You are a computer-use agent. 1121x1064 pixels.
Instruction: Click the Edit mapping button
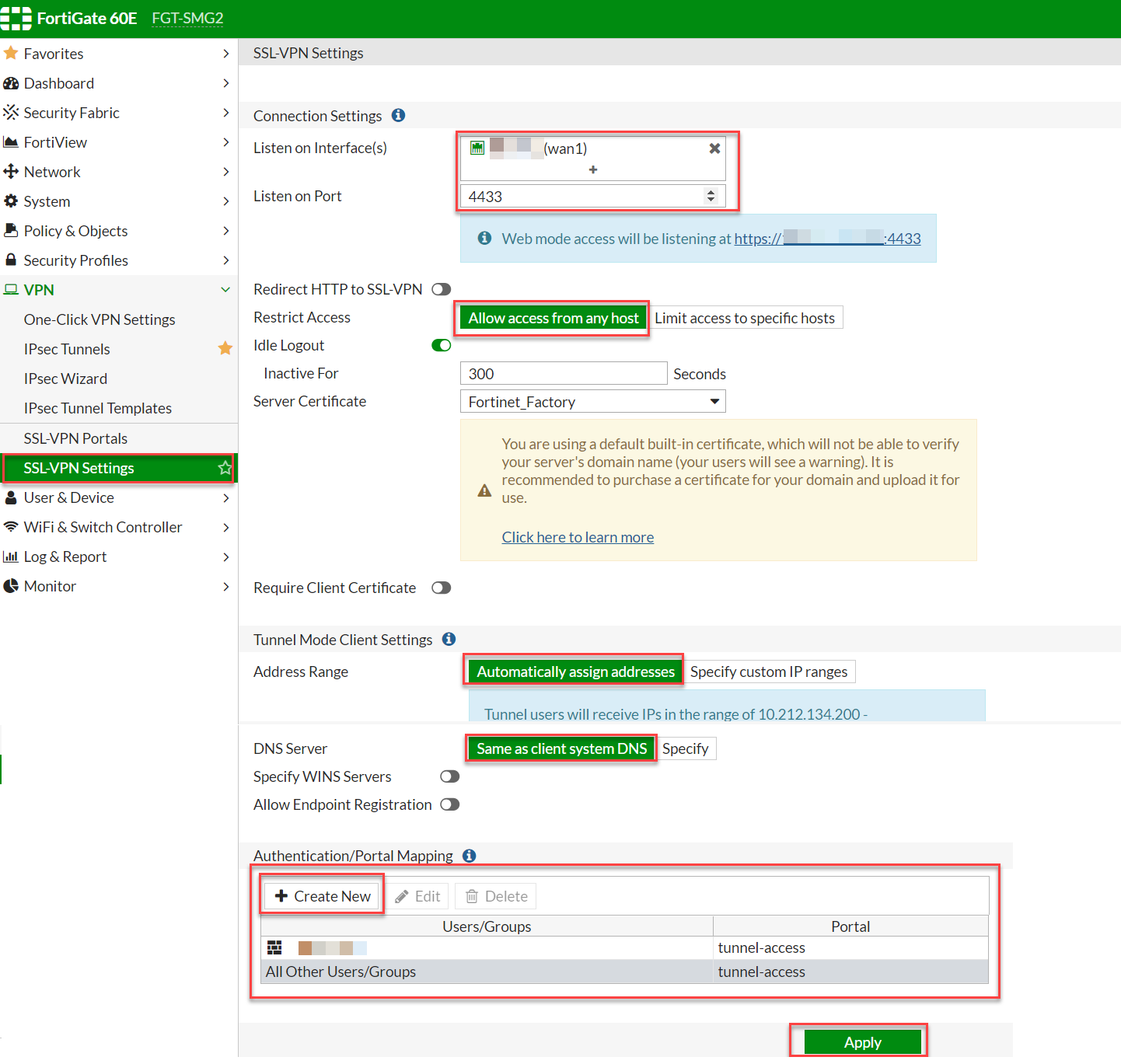(x=417, y=896)
